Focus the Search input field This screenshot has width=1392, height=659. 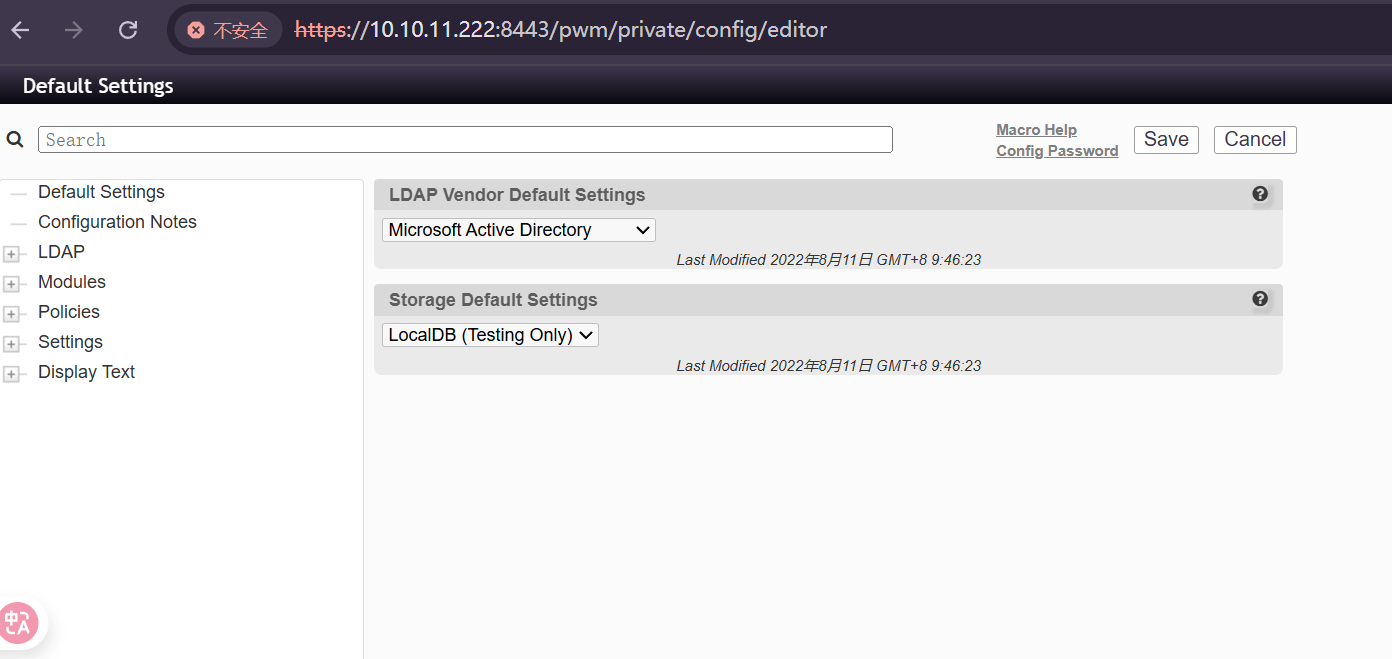click(465, 140)
